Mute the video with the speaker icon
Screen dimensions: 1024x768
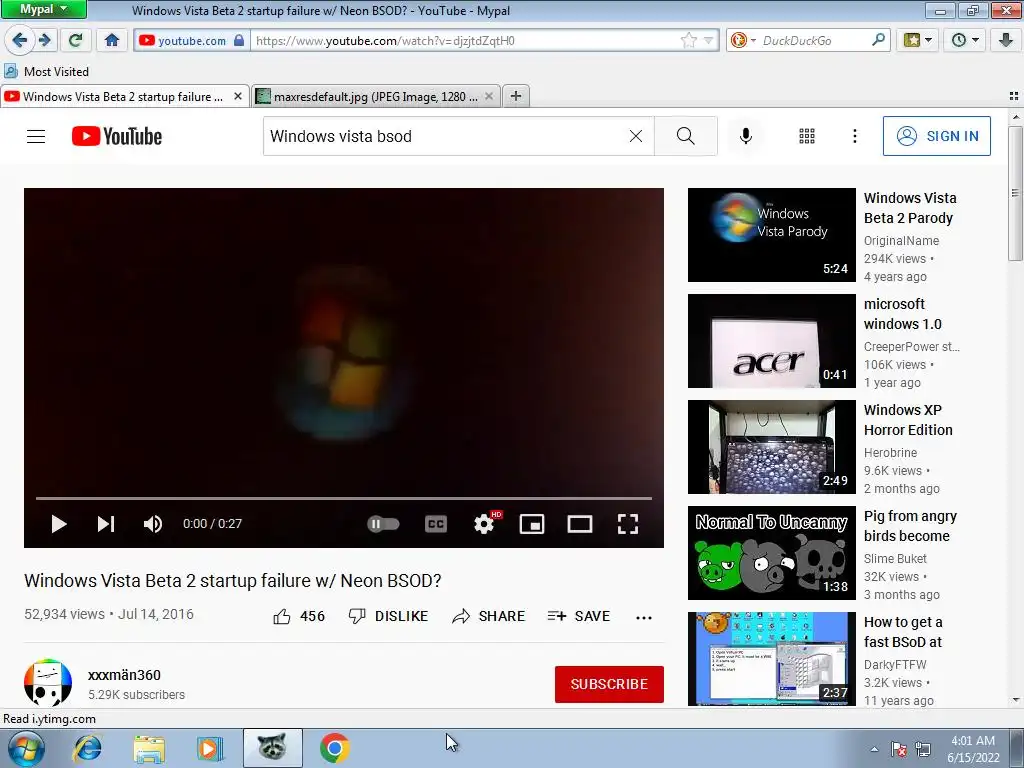click(153, 524)
